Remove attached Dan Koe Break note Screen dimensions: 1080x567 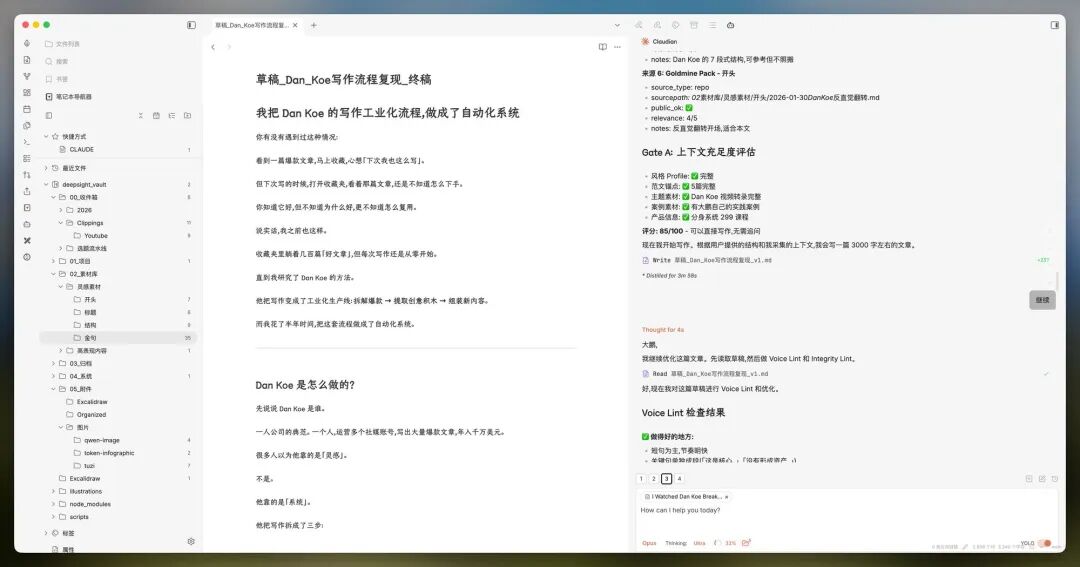[727, 497]
